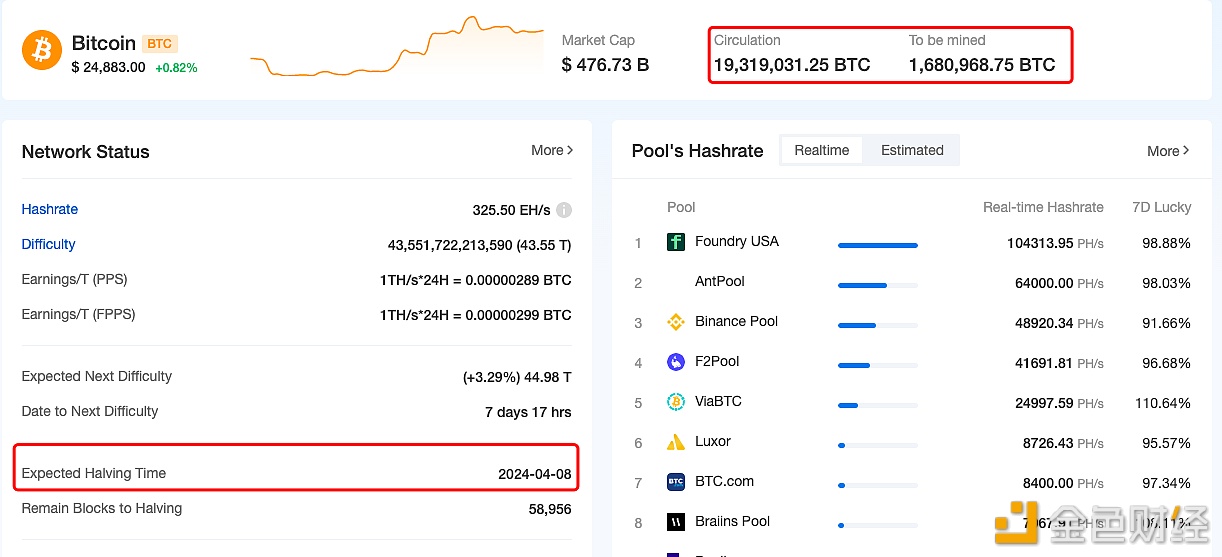Click the 64000.00 PH/s hashrate value
Screen dimensions: 1222x557
[1059, 283]
